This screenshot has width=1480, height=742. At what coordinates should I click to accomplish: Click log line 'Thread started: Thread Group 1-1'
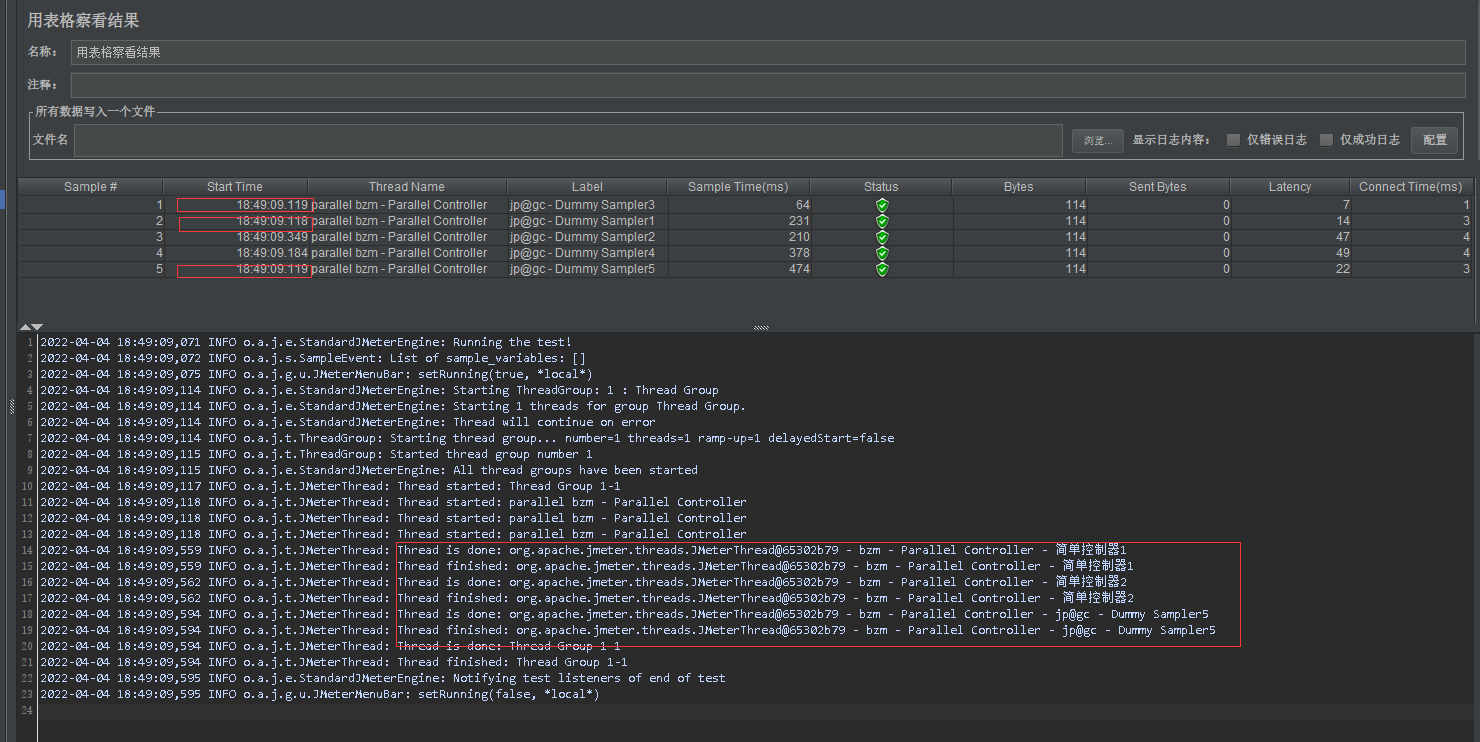pos(331,486)
